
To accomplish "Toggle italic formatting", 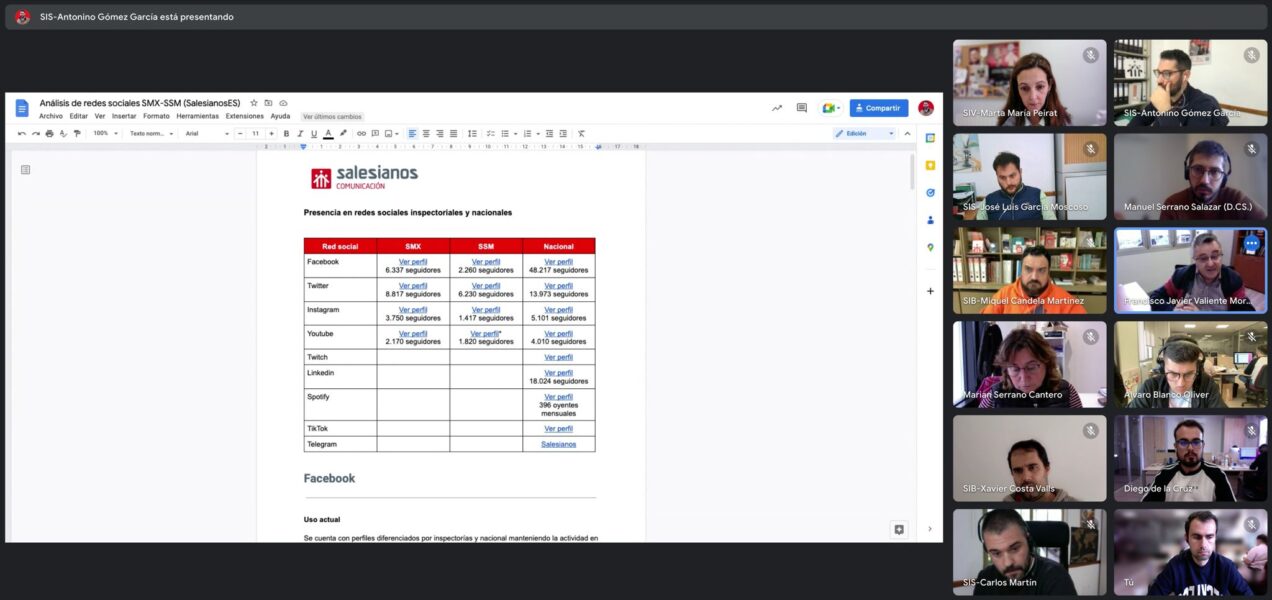I will click(x=300, y=133).
